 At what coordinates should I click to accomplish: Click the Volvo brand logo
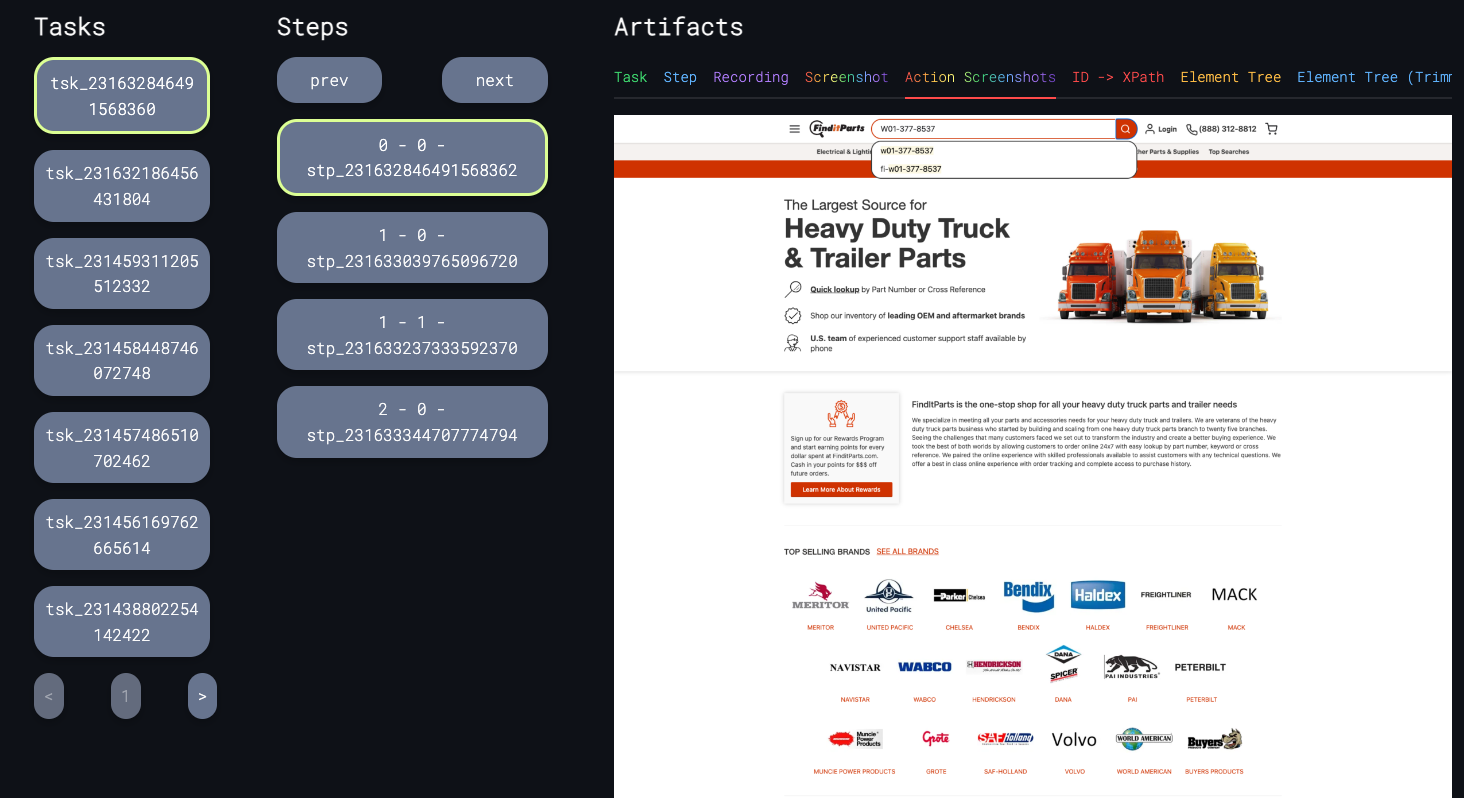(x=1074, y=740)
